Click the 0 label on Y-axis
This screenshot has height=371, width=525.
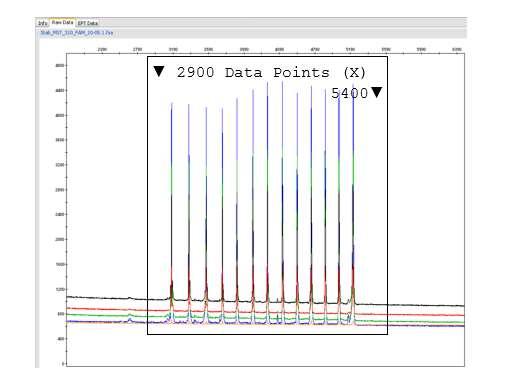[63, 364]
